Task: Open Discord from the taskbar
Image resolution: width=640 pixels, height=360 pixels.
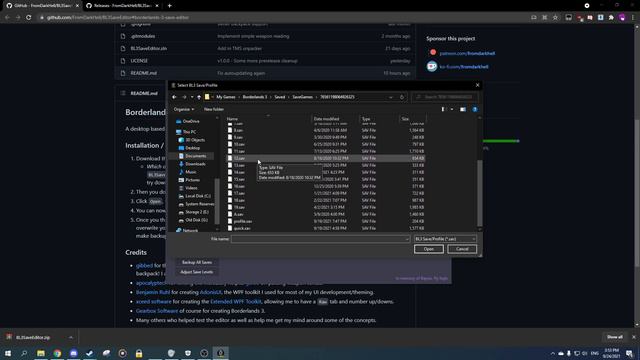Action: coord(73,353)
